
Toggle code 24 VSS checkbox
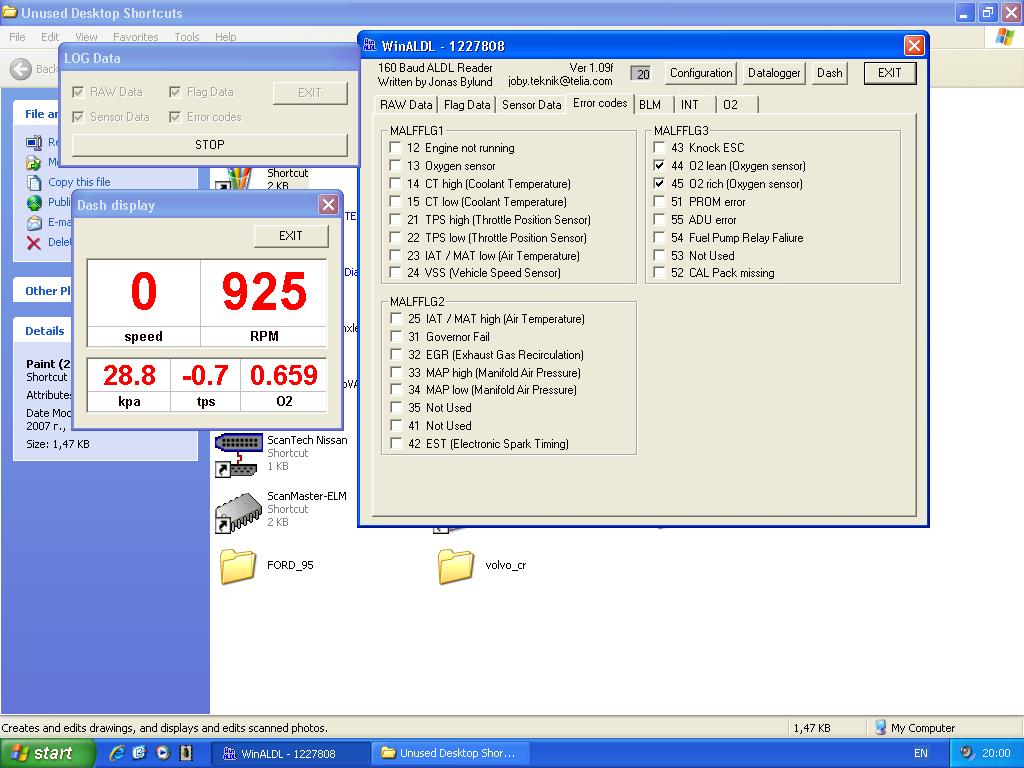point(395,272)
